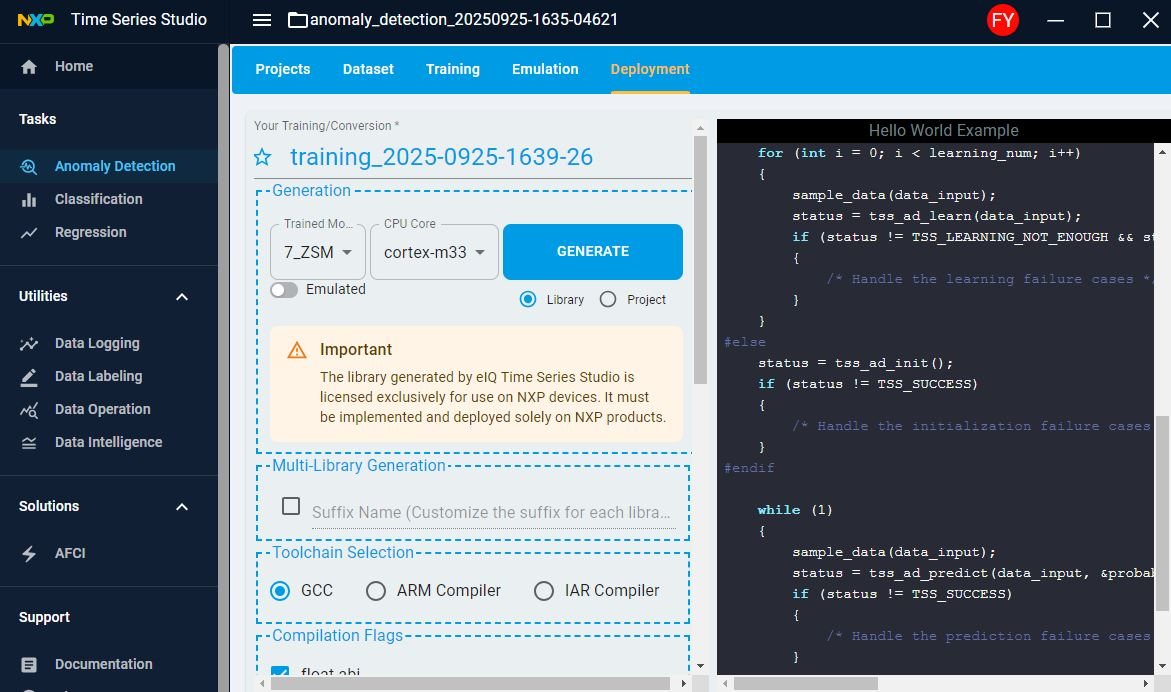The image size is (1171, 692).
Task: Switch to the Emulation tab
Action: tap(545, 69)
